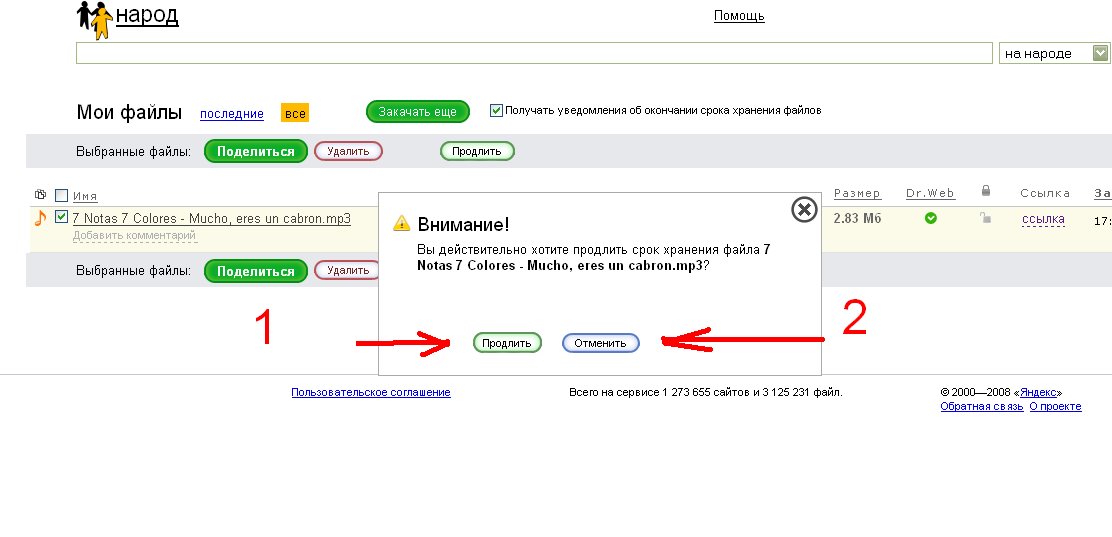
Task: Click the Отменить button in dialog
Action: tap(601, 343)
